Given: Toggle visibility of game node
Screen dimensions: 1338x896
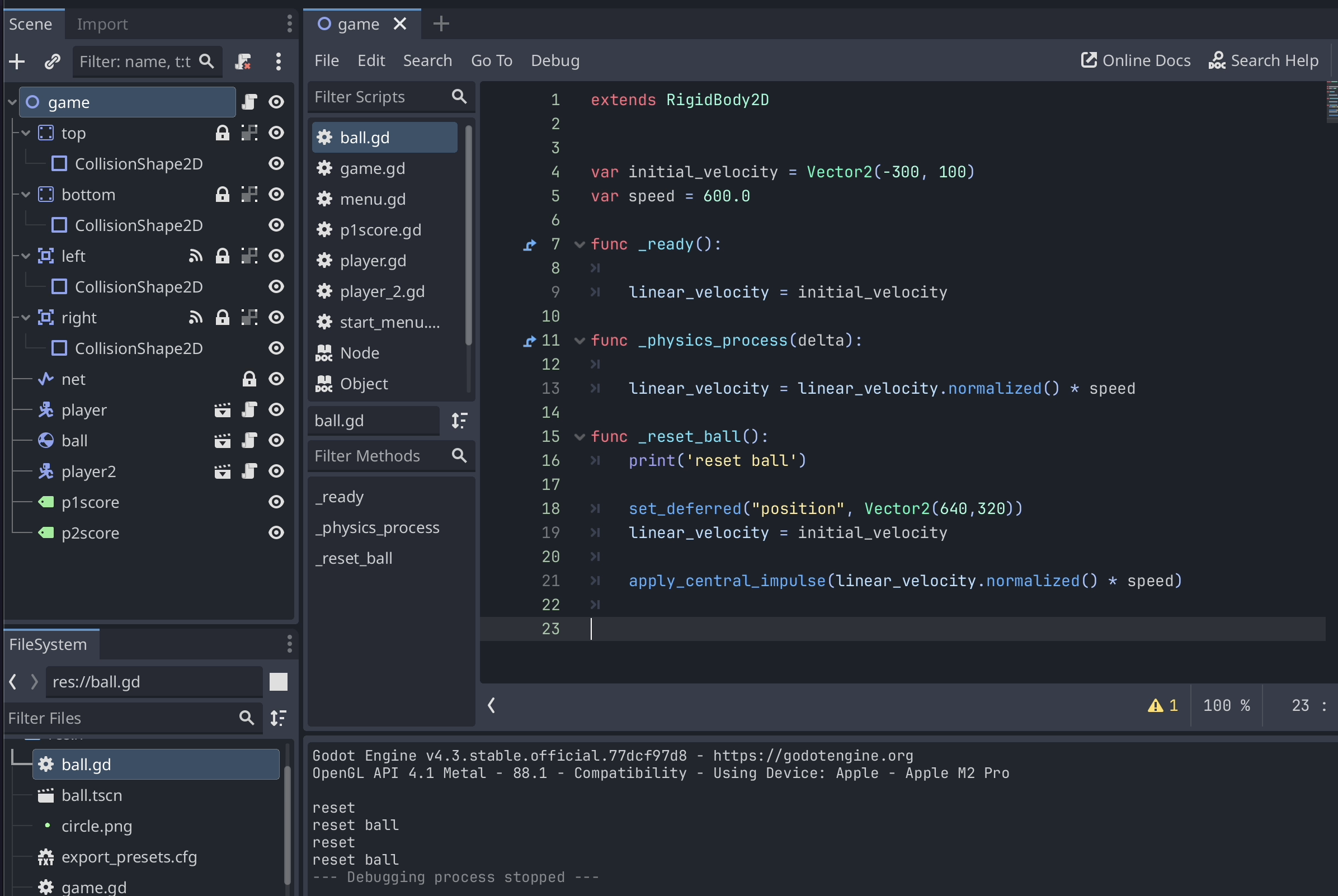Looking at the screenshot, I should pyautogui.click(x=277, y=102).
